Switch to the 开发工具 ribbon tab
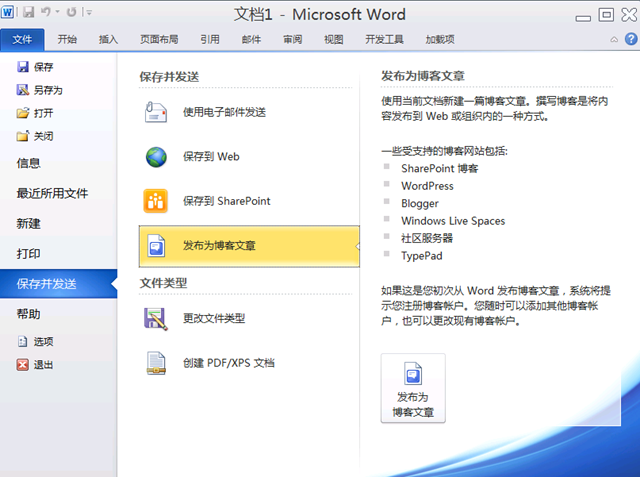This screenshot has height=477, width=640. click(x=384, y=40)
